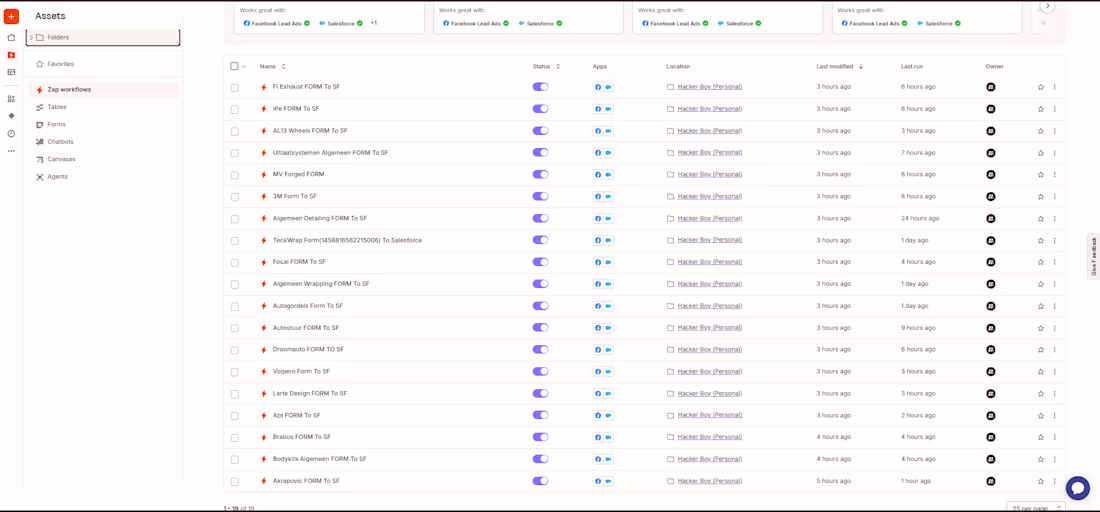The height and width of the screenshot is (512, 1100).
Task: Select Zap workflows in sidebar
Action: (x=103, y=90)
